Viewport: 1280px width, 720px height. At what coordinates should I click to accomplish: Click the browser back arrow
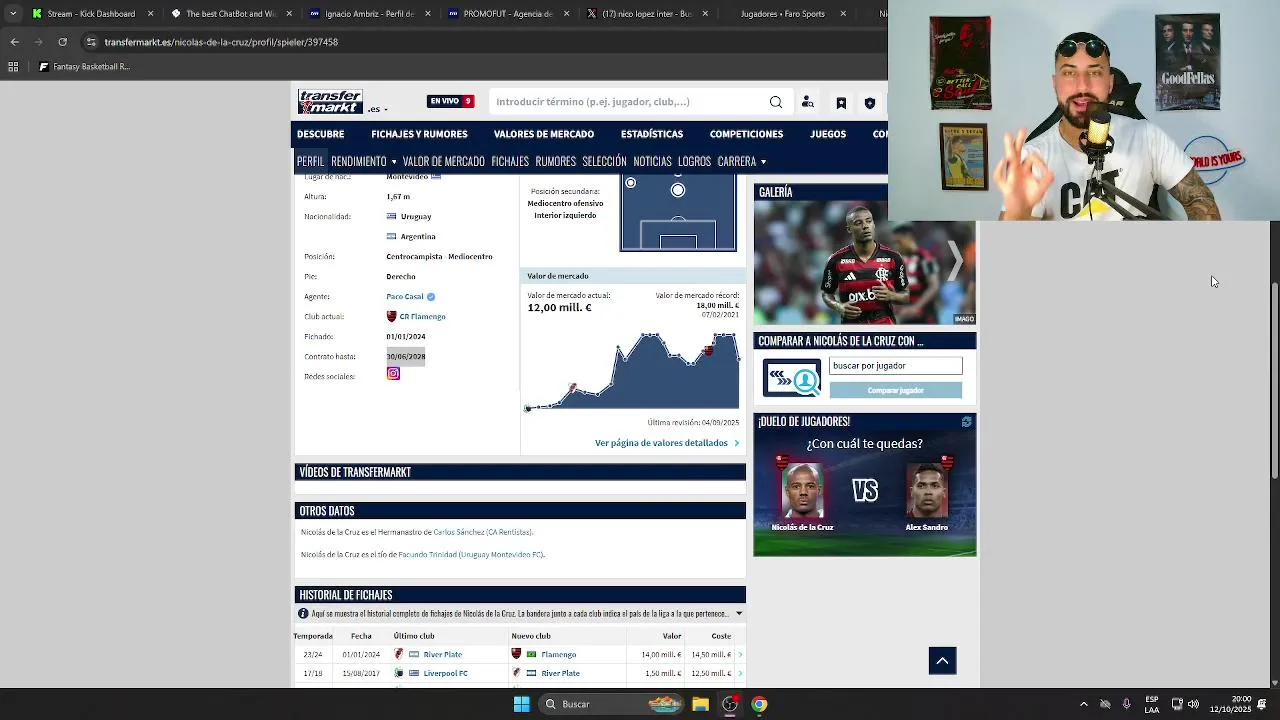(x=14, y=42)
